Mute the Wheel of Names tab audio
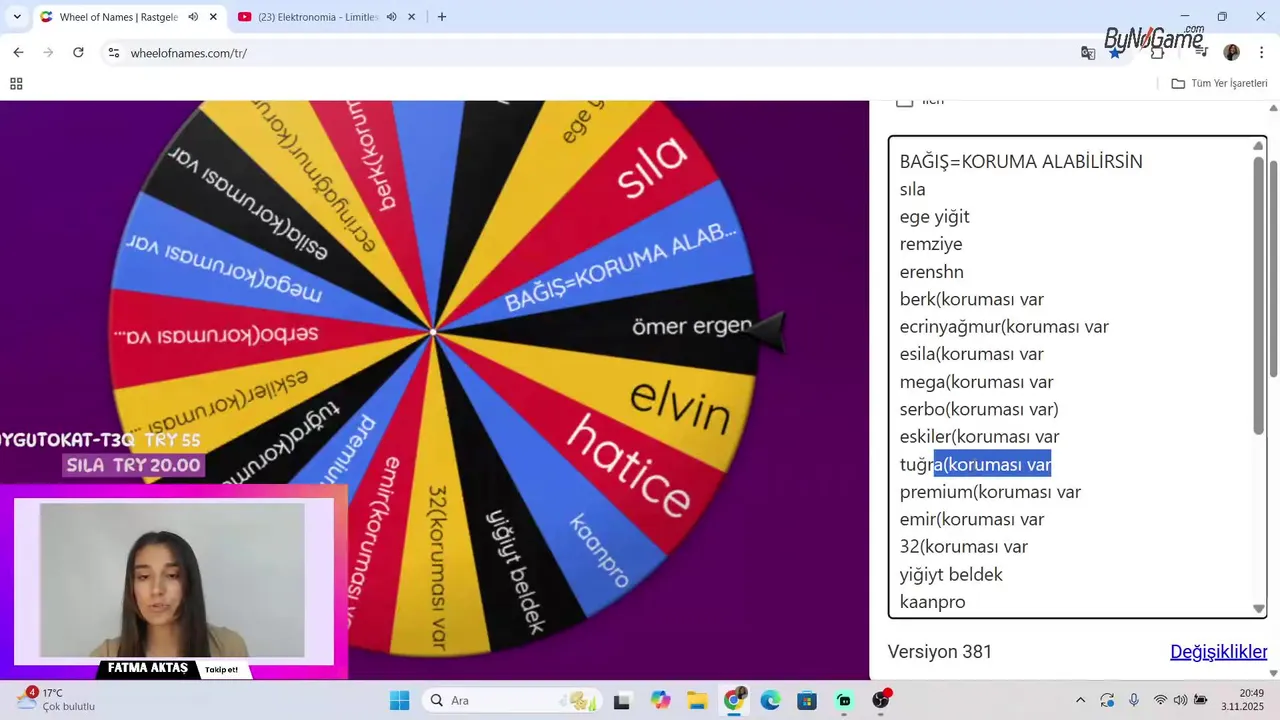The image size is (1280, 720). click(193, 17)
